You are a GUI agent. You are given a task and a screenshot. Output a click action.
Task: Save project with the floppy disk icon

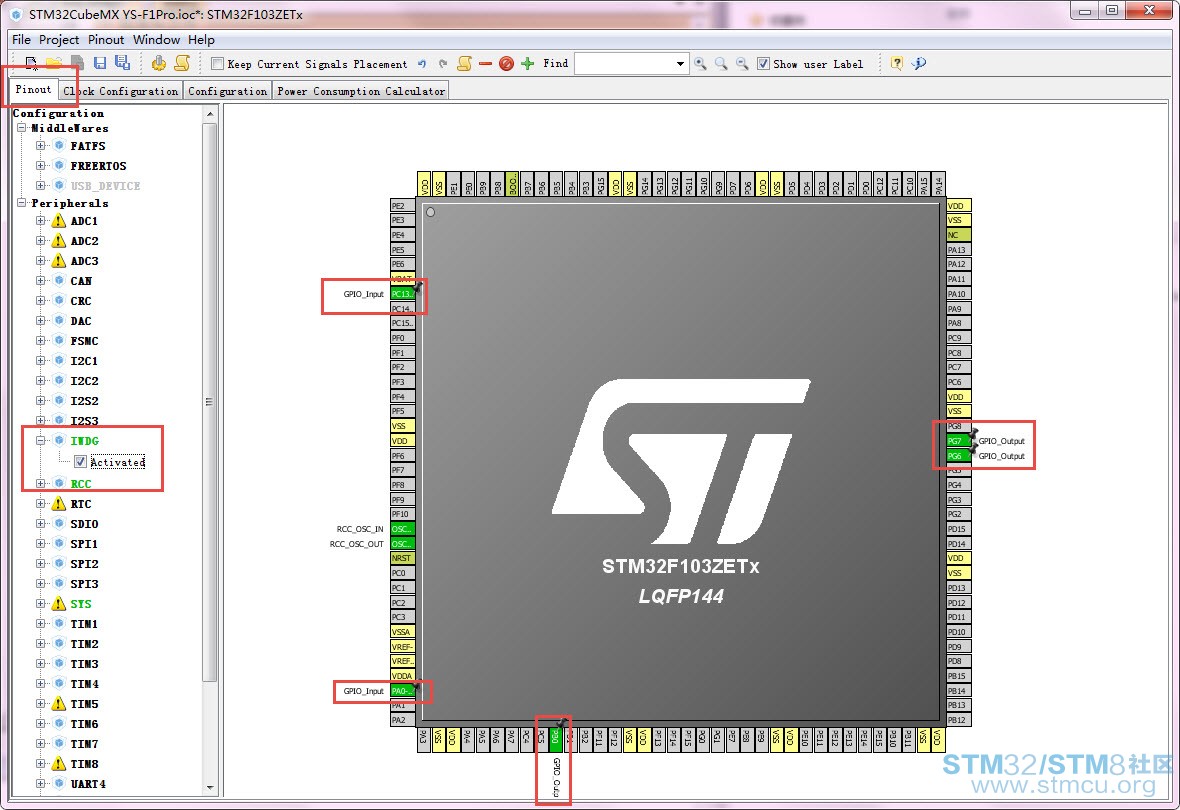pos(100,63)
